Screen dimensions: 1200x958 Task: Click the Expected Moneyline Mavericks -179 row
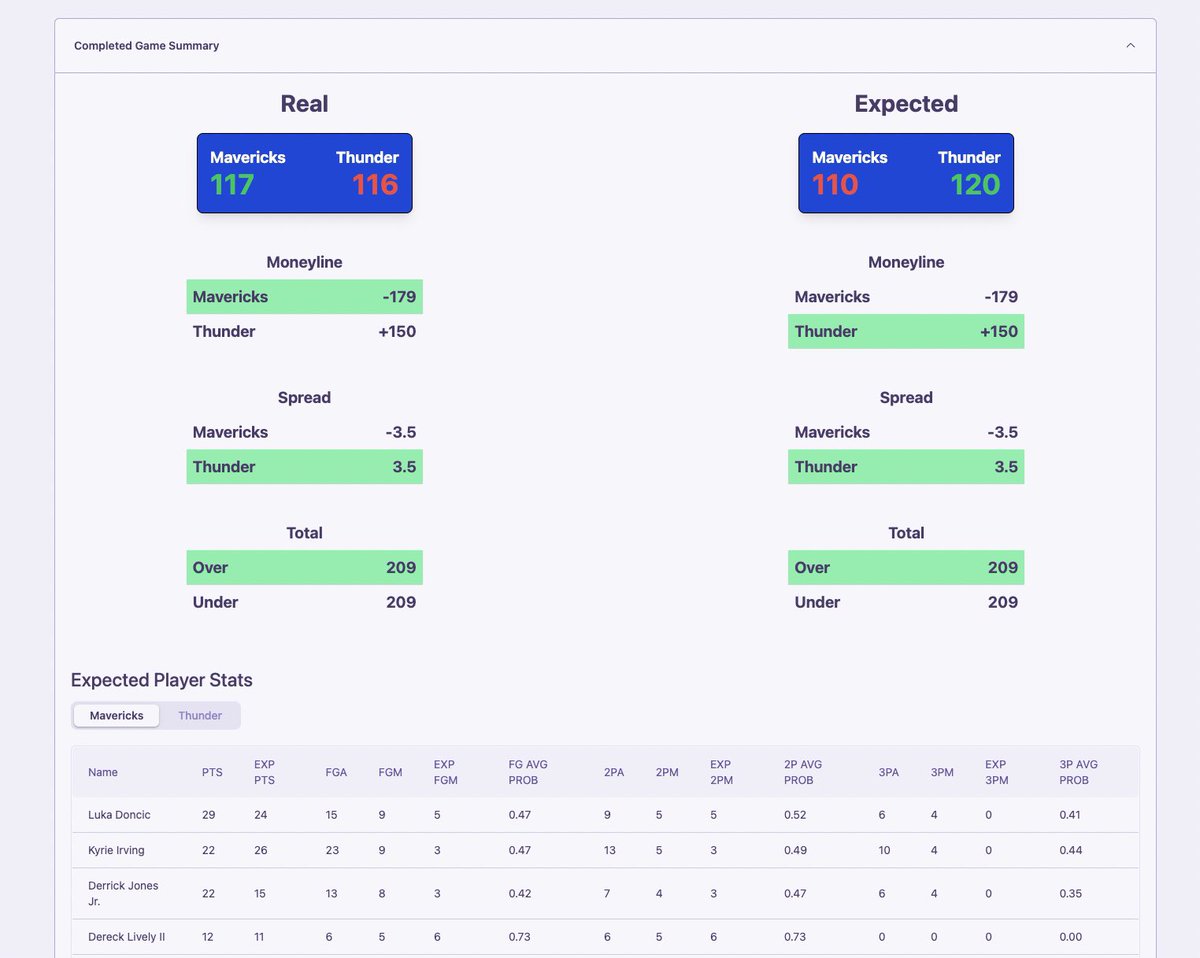906,297
